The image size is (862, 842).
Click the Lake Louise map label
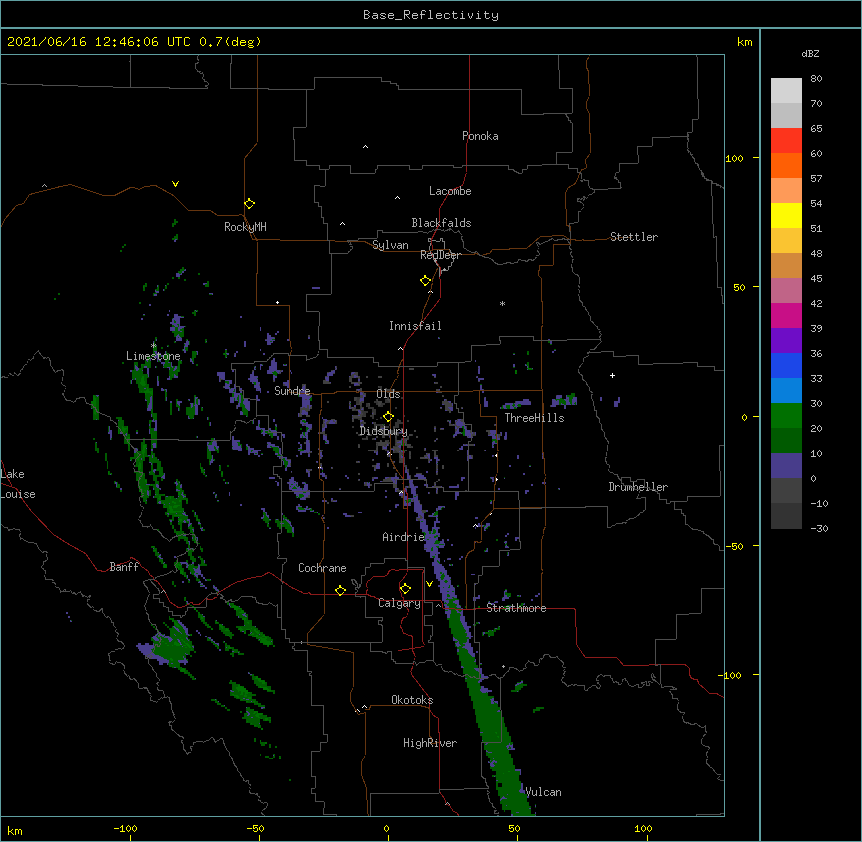(x=18, y=484)
